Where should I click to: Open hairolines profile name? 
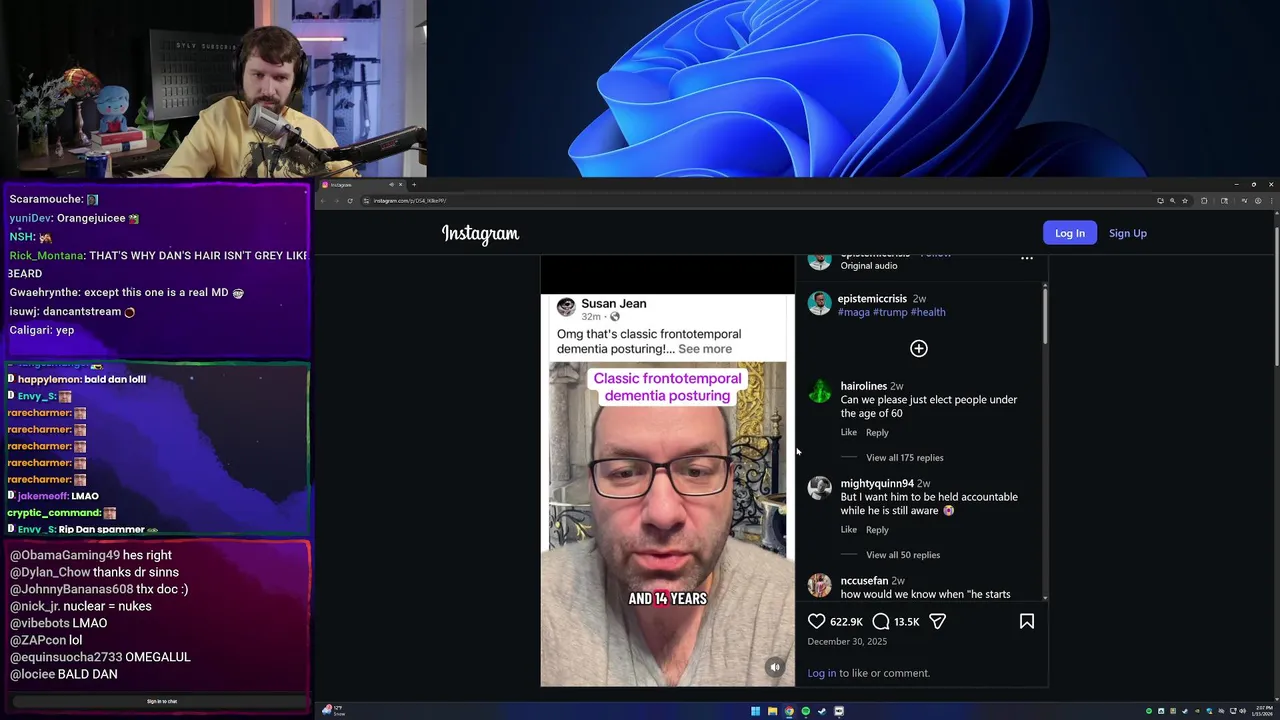click(x=863, y=386)
